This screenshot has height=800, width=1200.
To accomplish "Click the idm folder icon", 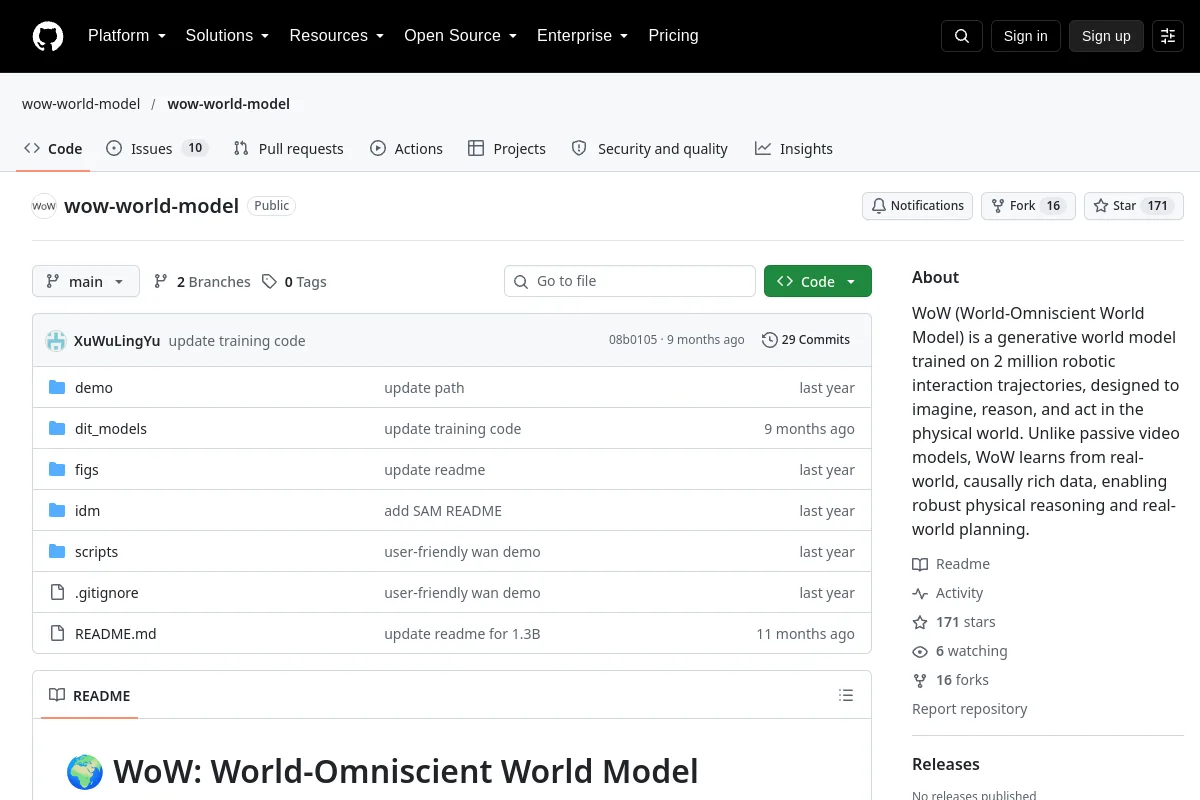I will click(x=57, y=511).
